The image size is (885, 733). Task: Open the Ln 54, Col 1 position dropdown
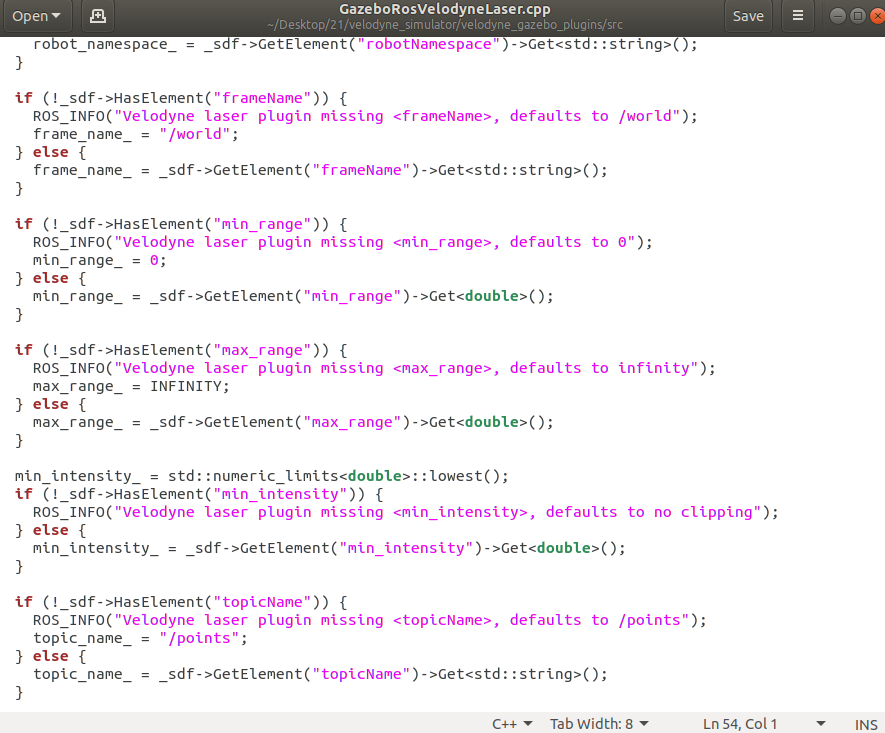(x=764, y=723)
